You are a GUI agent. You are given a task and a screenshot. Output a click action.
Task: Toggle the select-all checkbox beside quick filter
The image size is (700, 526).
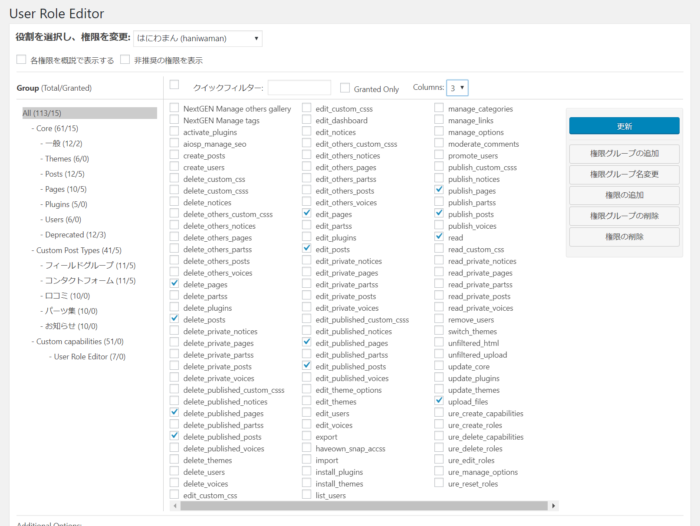coord(175,85)
